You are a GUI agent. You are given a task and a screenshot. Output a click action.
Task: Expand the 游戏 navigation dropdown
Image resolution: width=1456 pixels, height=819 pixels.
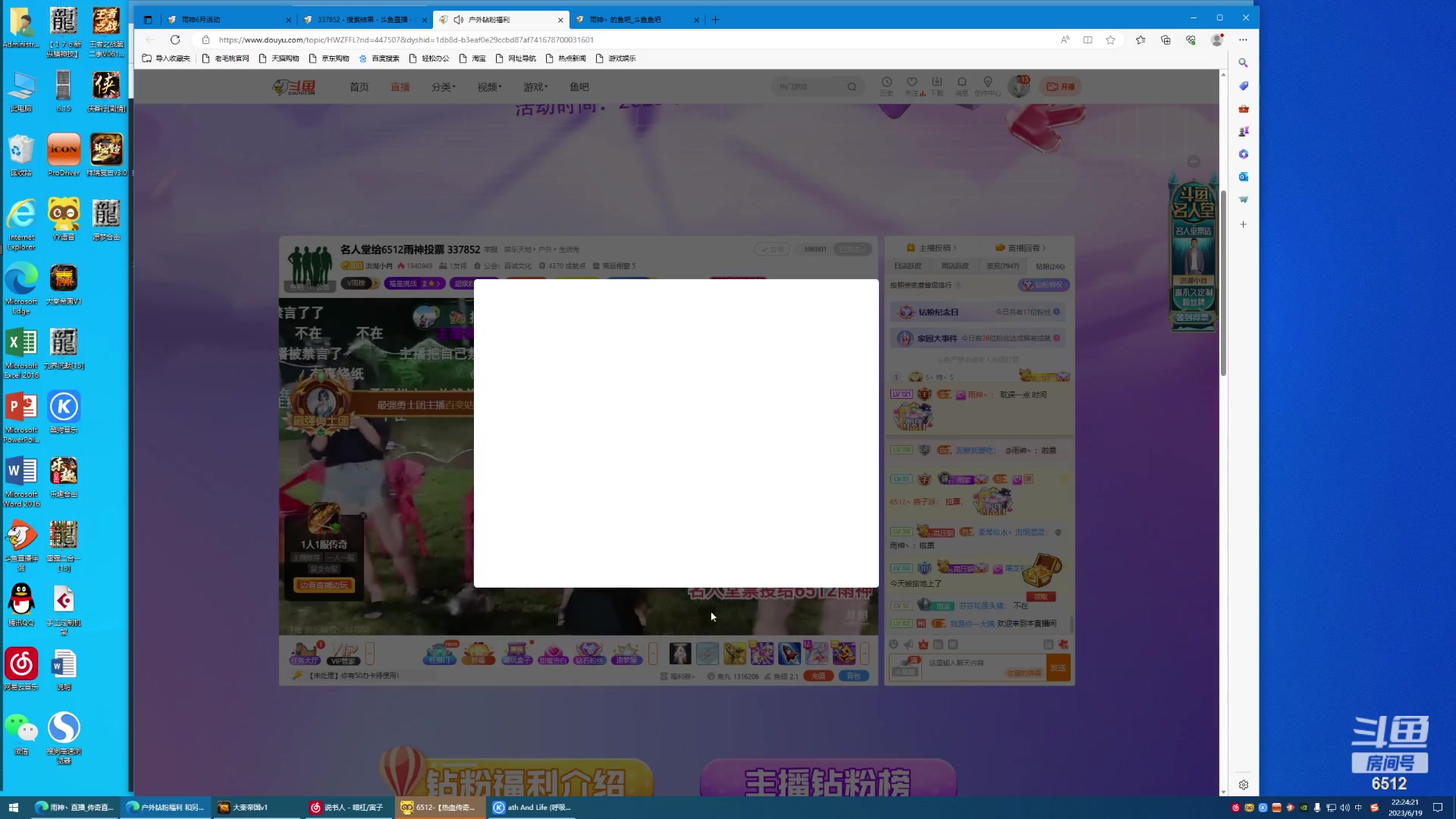[535, 87]
